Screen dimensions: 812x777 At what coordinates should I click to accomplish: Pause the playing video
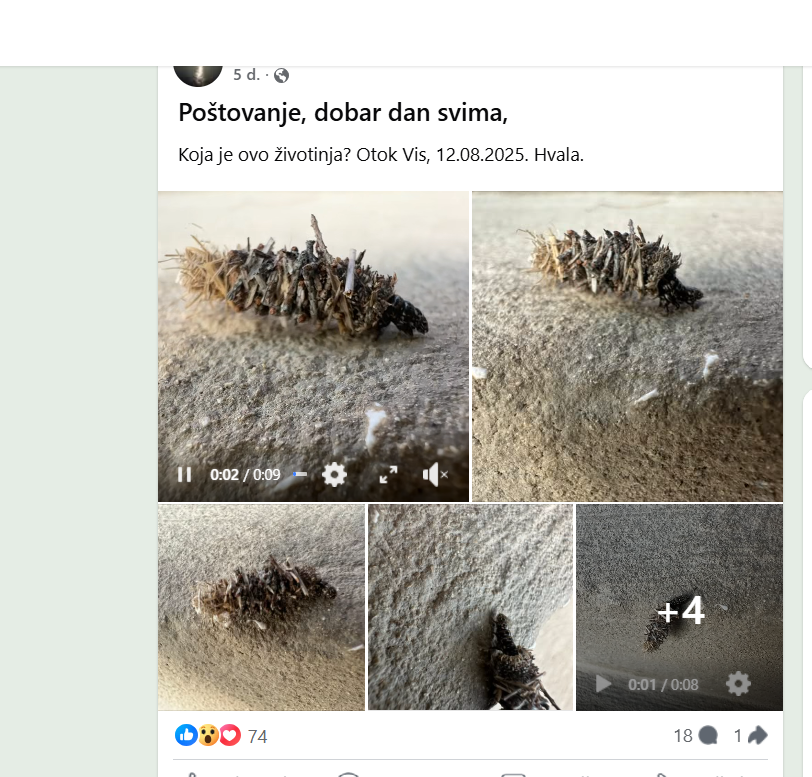click(x=184, y=474)
